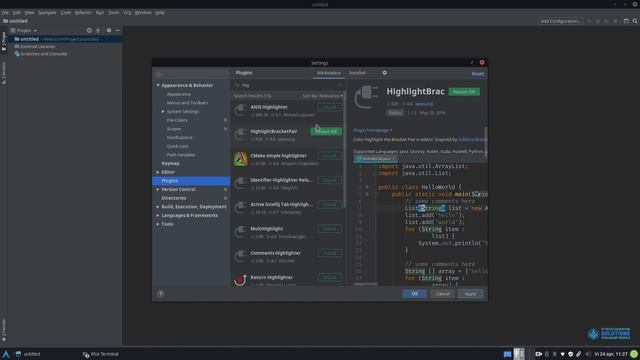
Task: Click the expand/collapse all icon in Project panel
Action: coord(98,30)
